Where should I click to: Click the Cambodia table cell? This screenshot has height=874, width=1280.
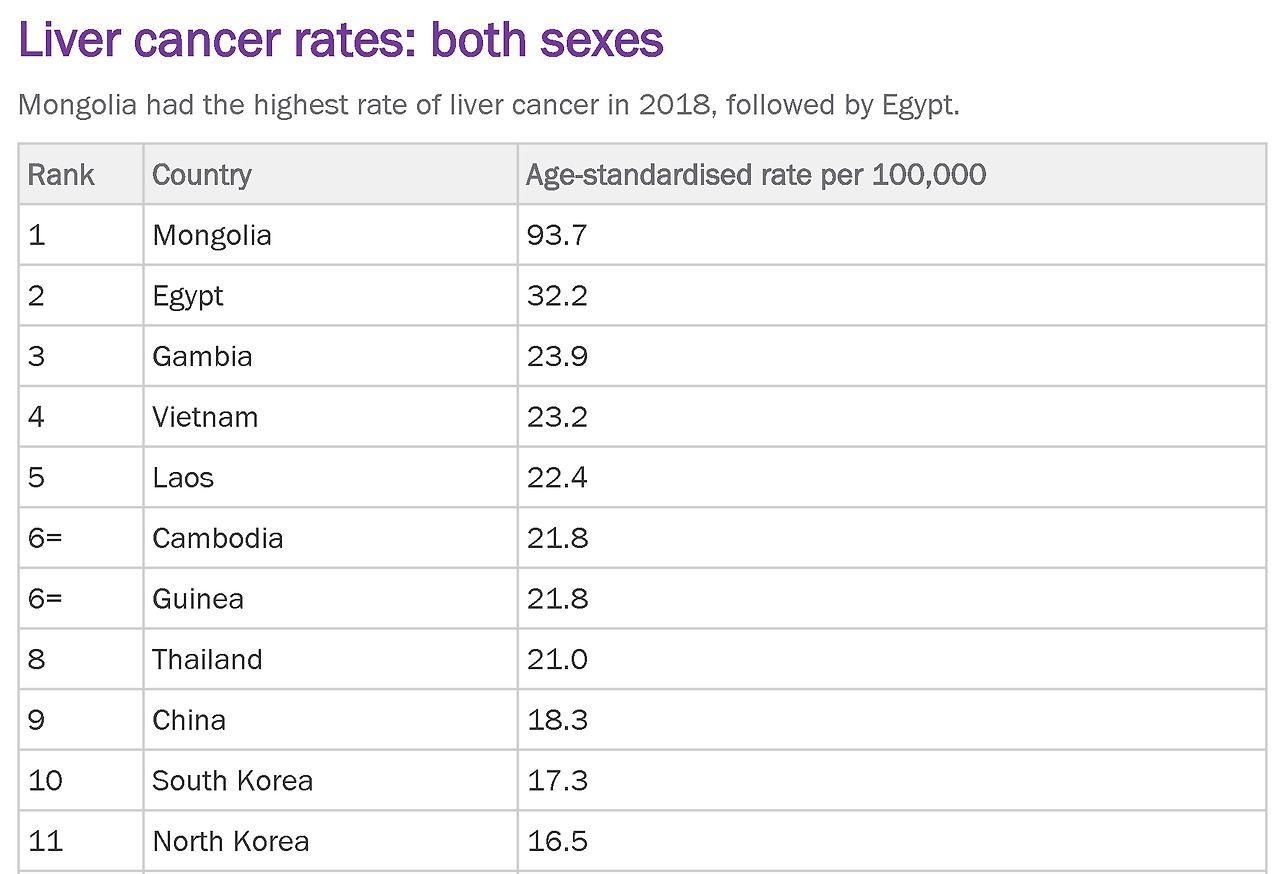tap(330, 538)
